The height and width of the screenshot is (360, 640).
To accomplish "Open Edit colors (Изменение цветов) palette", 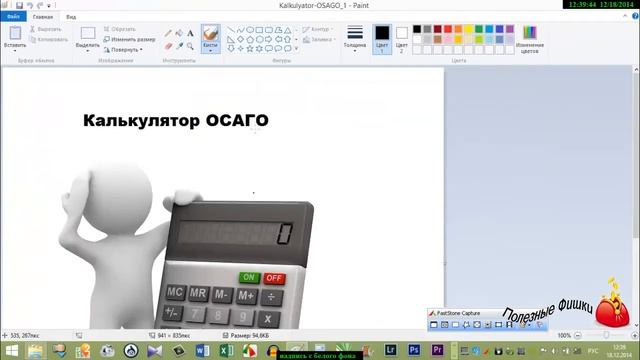I will 529,39.
